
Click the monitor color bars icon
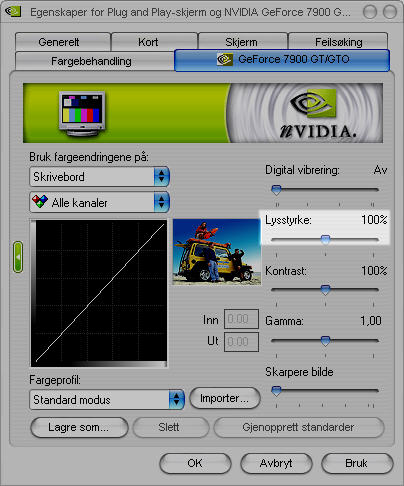pos(82,114)
